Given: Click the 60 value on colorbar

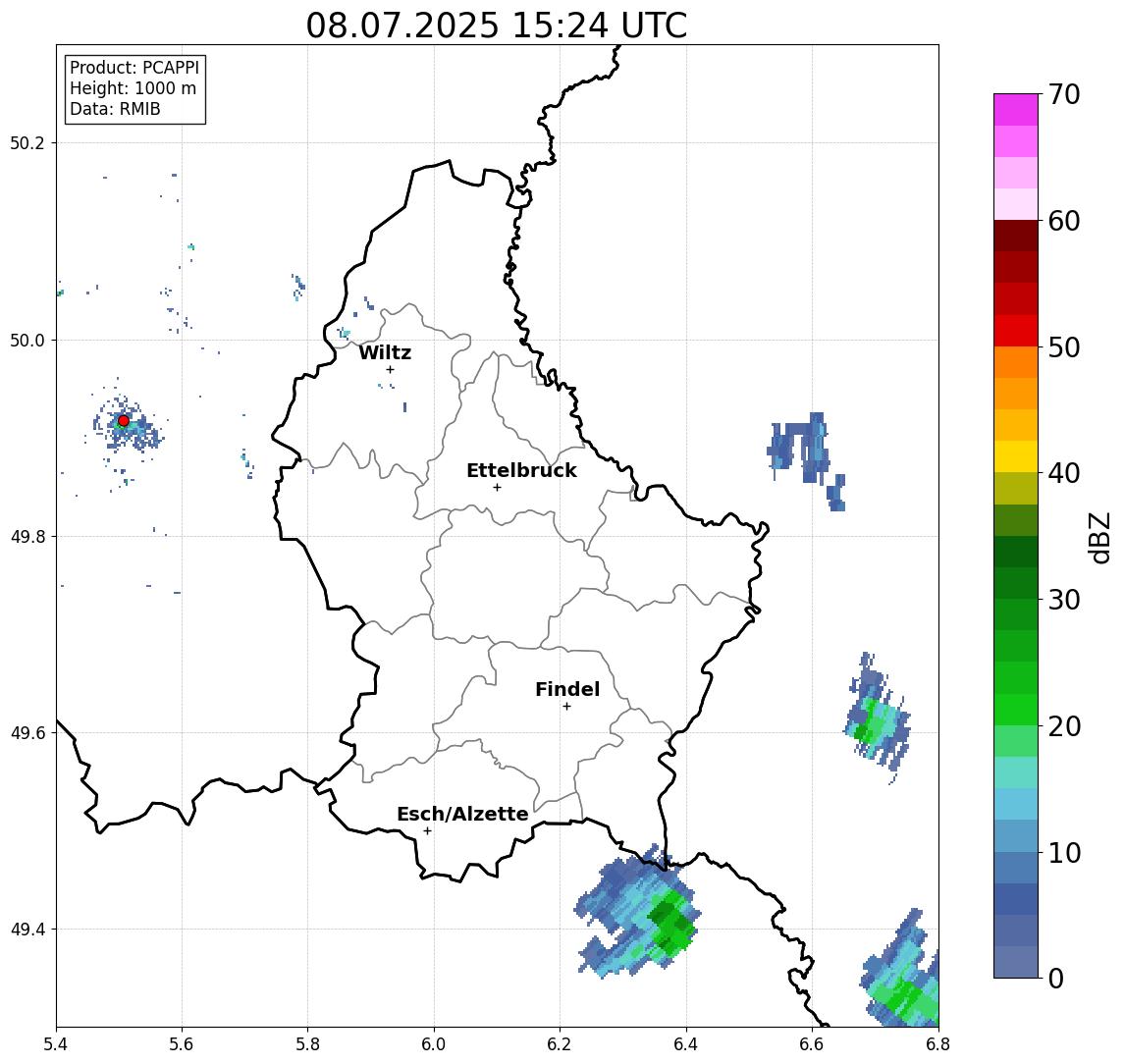Looking at the screenshot, I should (1064, 222).
